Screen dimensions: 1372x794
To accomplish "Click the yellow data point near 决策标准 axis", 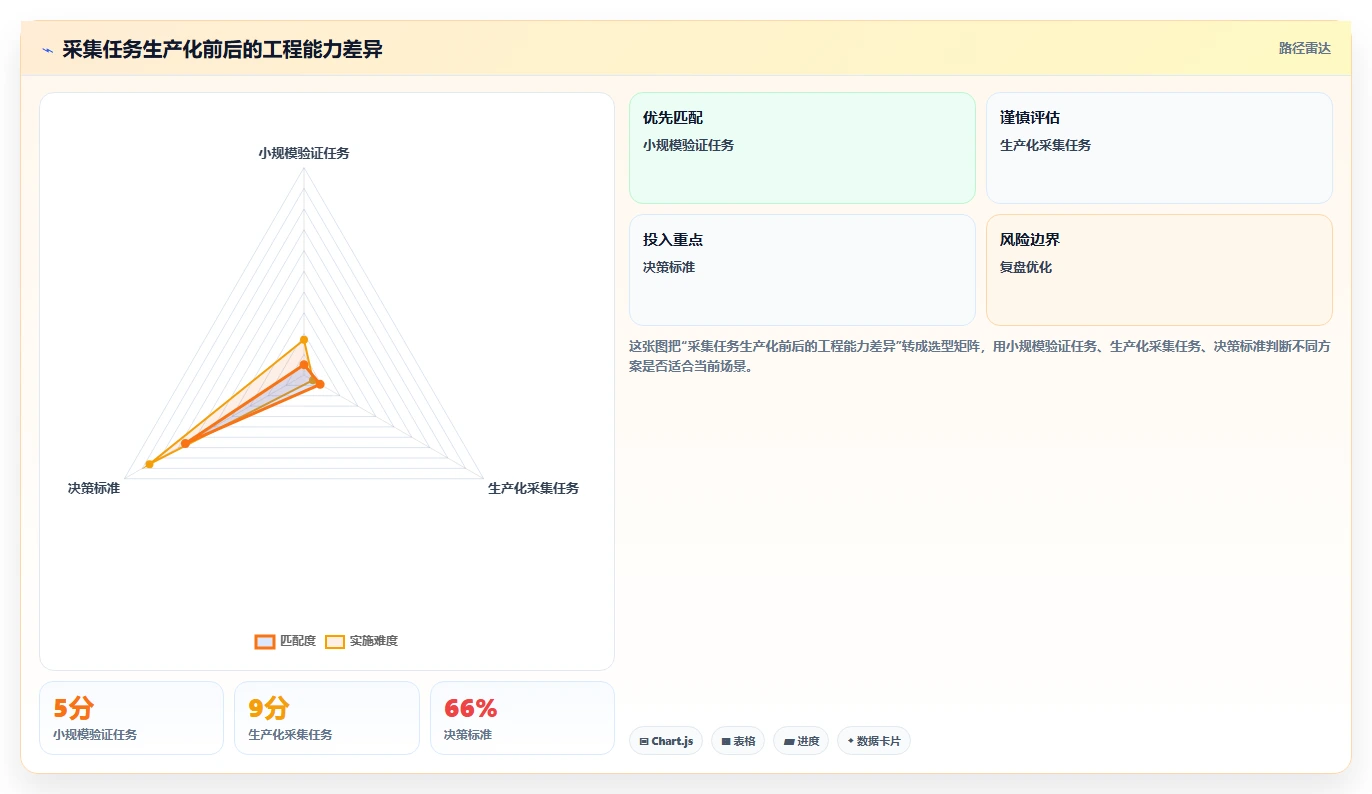I will [x=150, y=464].
